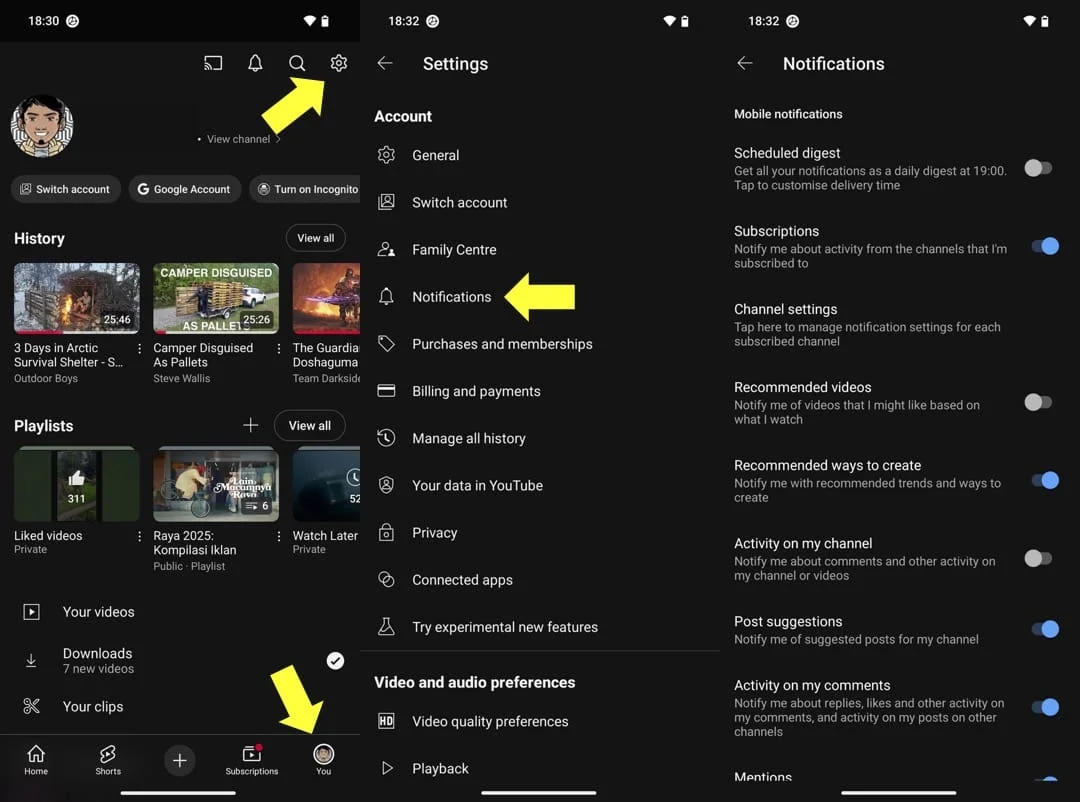The height and width of the screenshot is (802, 1080).
Task: View all History items
Action: 315,238
